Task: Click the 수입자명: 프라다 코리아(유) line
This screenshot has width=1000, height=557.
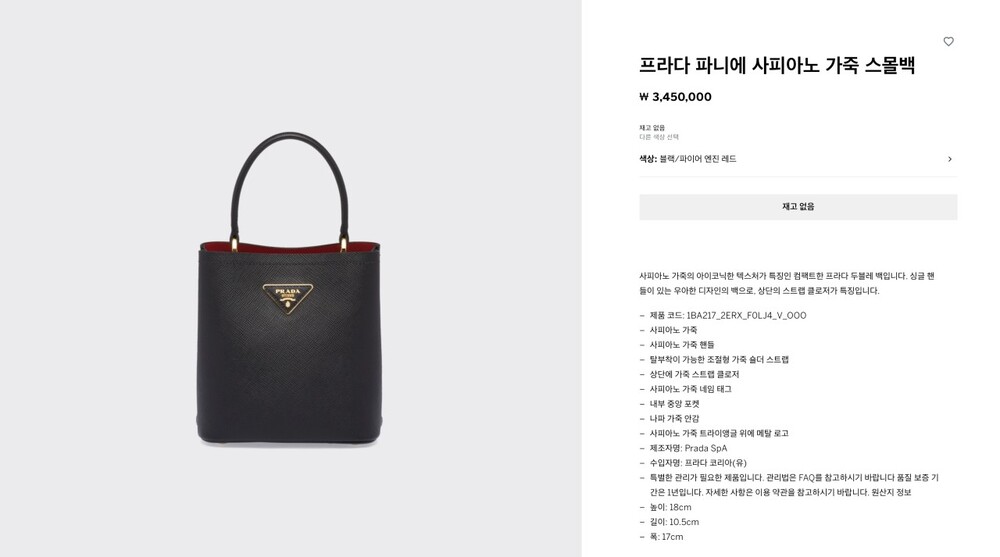Action: (698, 463)
